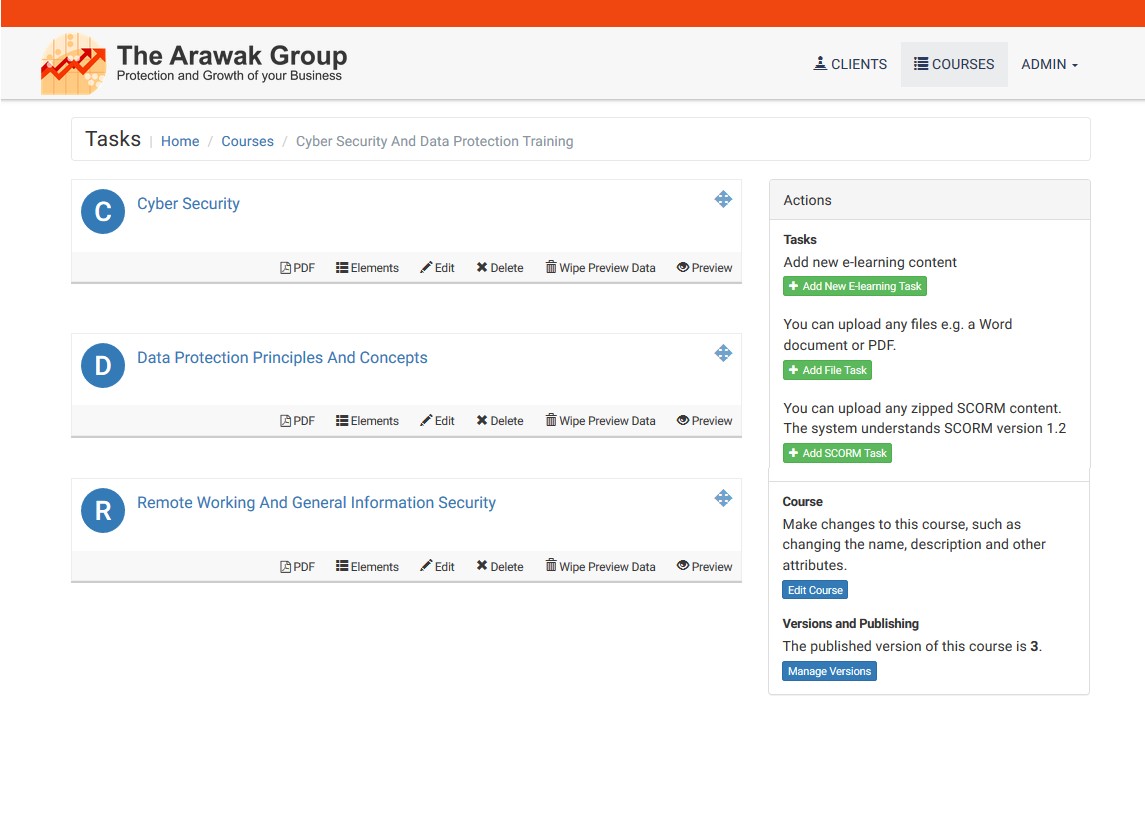Viewport: 1145px width, 813px height.
Task: View Elements of Data Protection Principles task
Action: click(x=367, y=421)
